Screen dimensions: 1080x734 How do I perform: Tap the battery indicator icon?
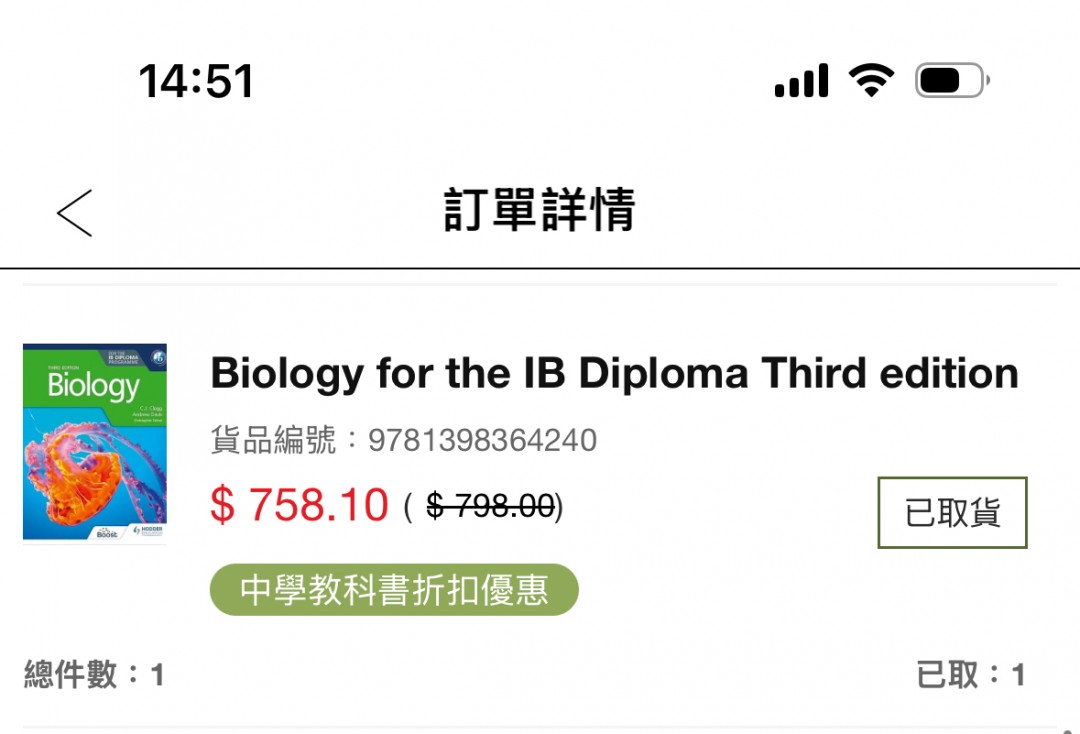(951, 81)
